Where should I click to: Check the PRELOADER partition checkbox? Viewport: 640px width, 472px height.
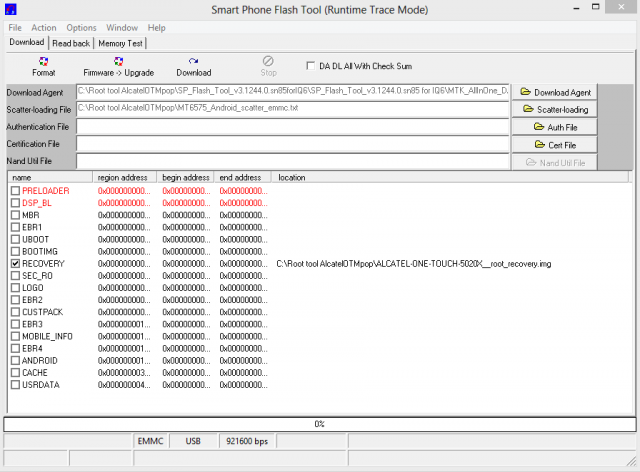point(15,190)
